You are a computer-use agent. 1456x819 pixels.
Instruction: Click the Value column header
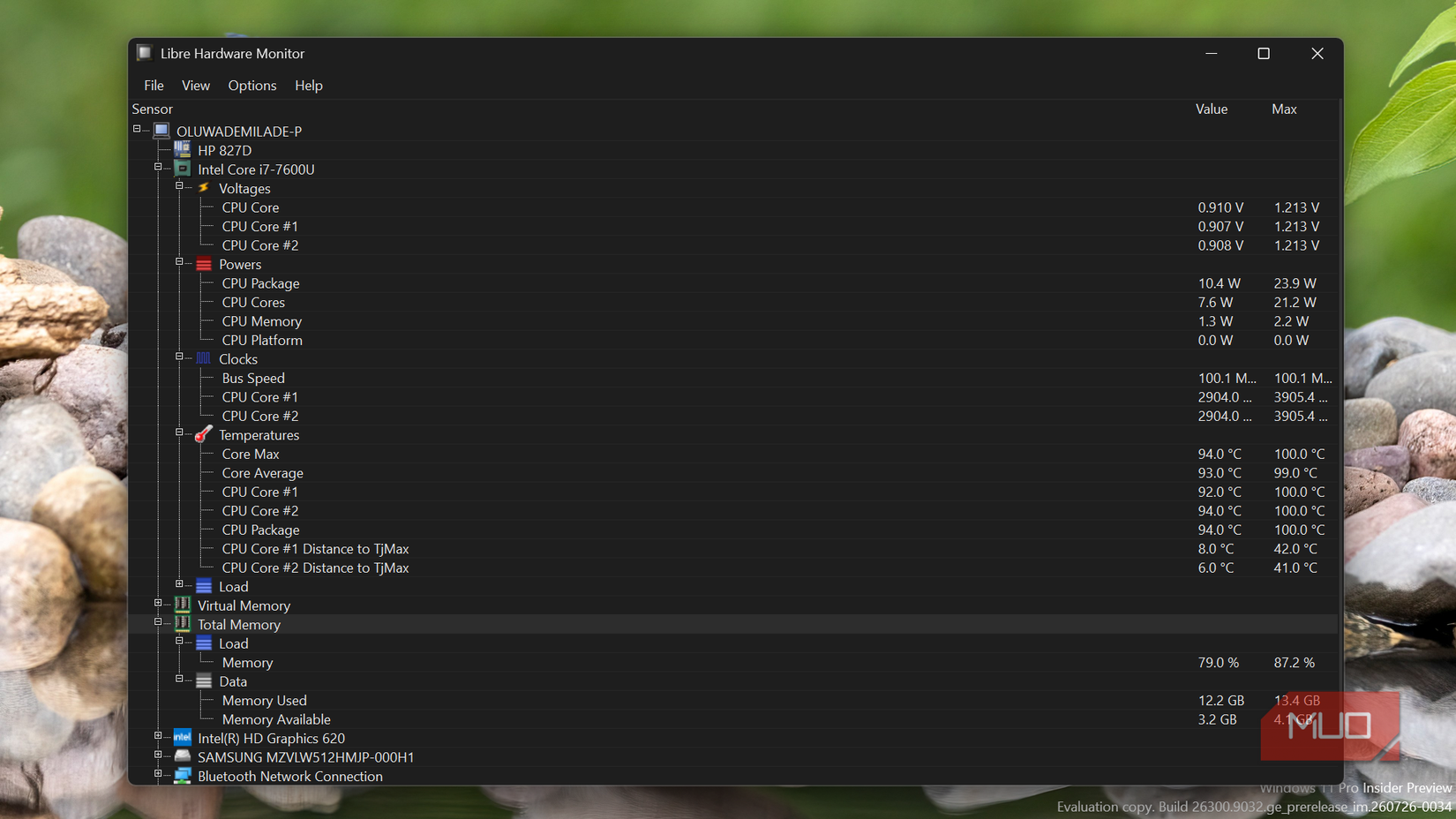click(x=1212, y=109)
